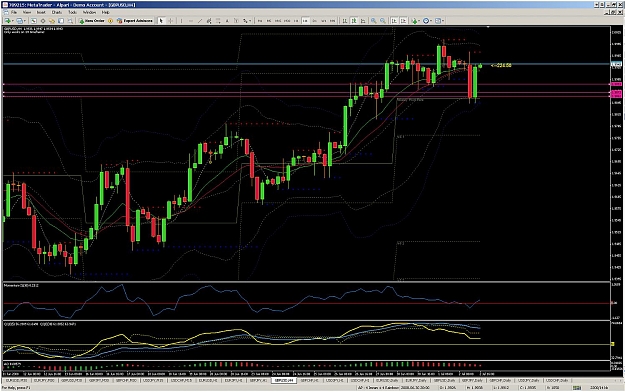Open the Arrows objects tool
The height and width of the screenshot is (392, 625).
point(245,21)
